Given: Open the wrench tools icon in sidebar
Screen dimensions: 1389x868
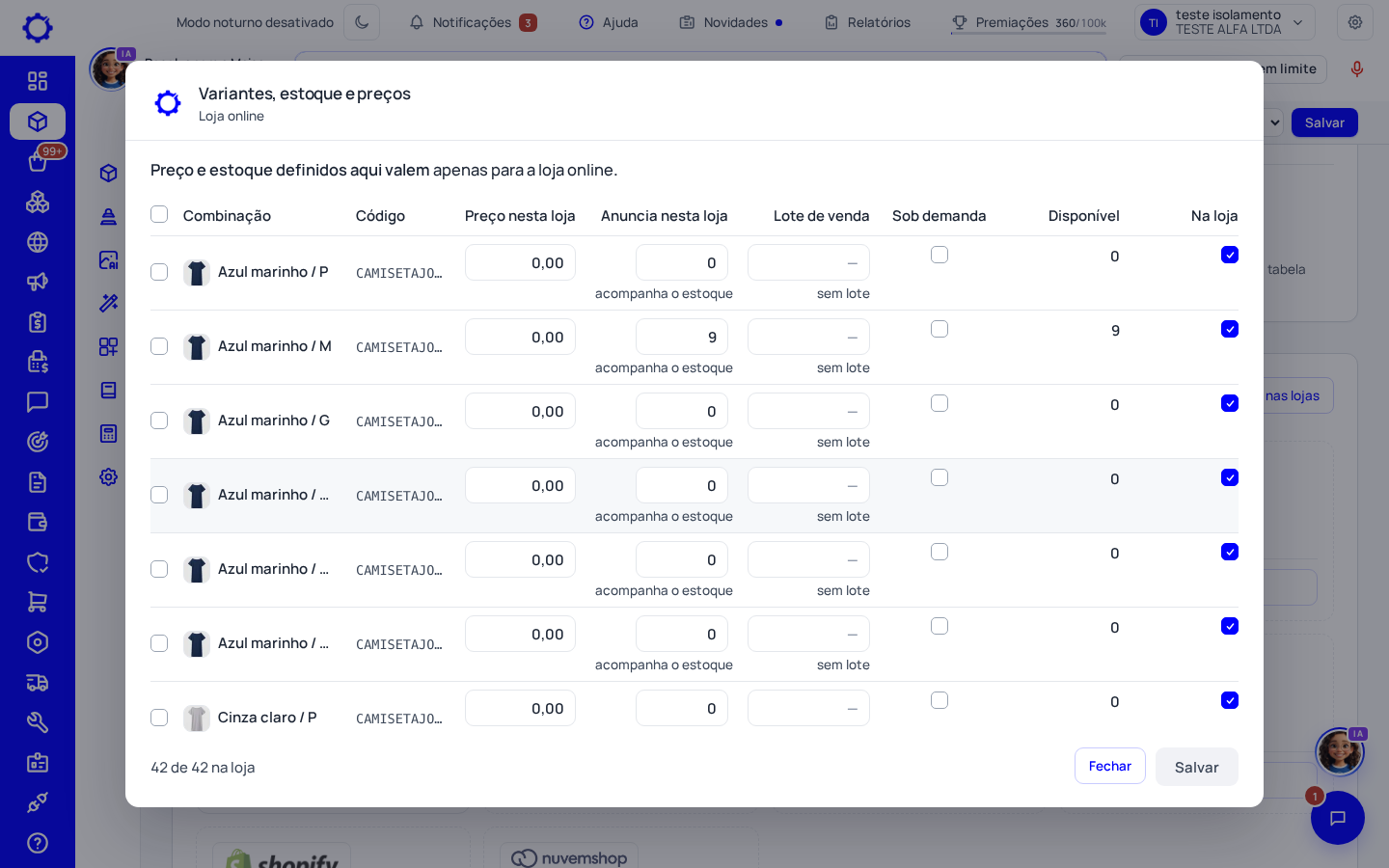Looking at the screenshot, I should [38, 722].
